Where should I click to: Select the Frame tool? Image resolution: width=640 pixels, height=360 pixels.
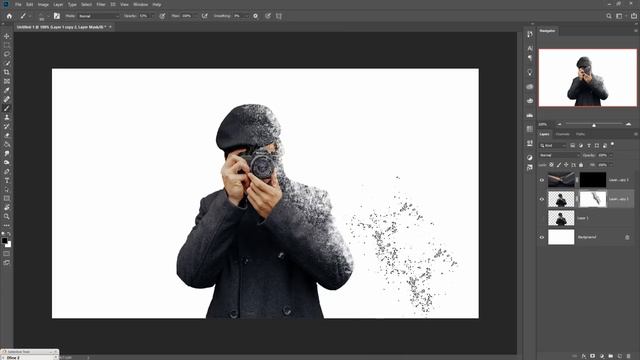[x=7, y=81]
